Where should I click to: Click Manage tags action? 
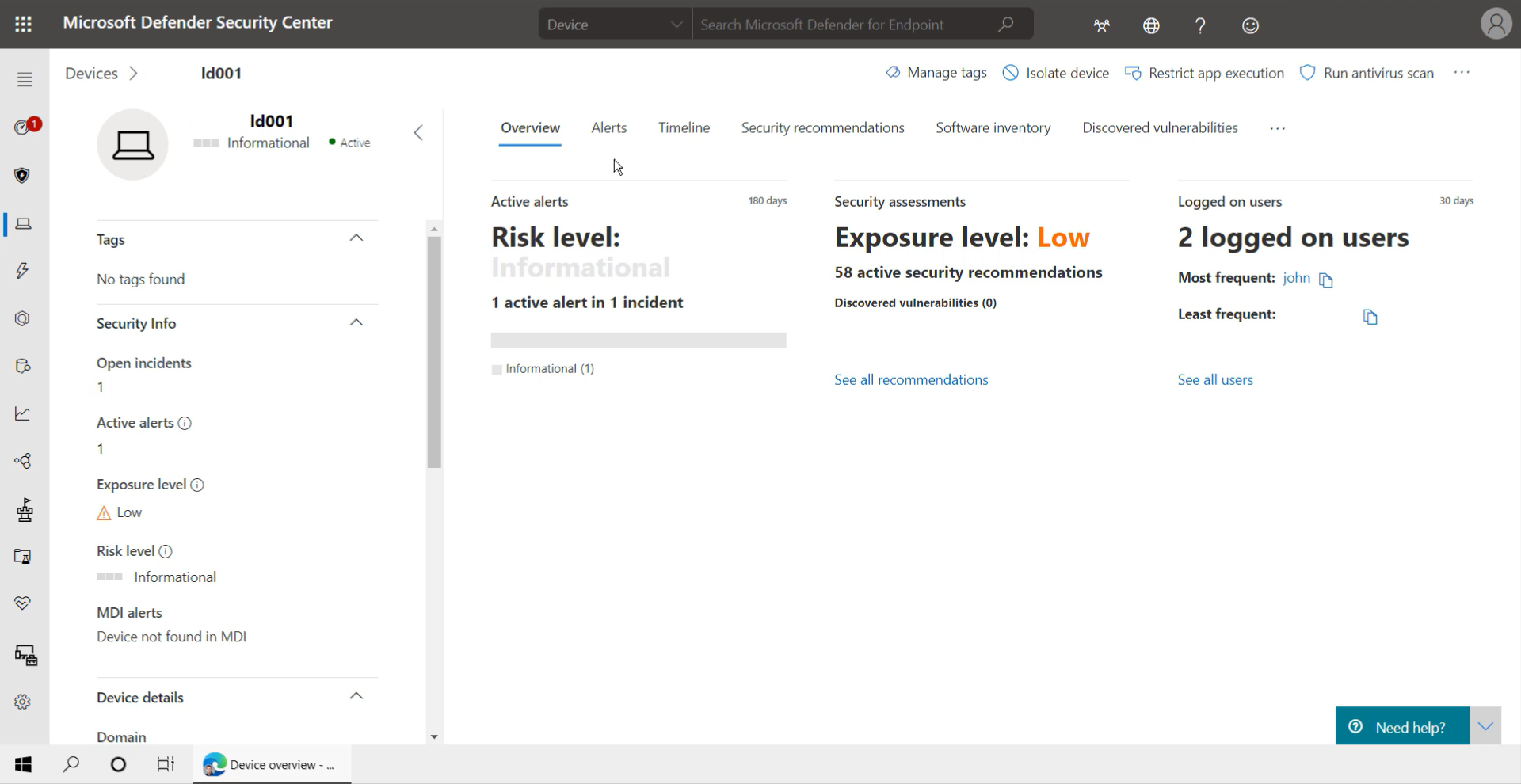(936, 73)
